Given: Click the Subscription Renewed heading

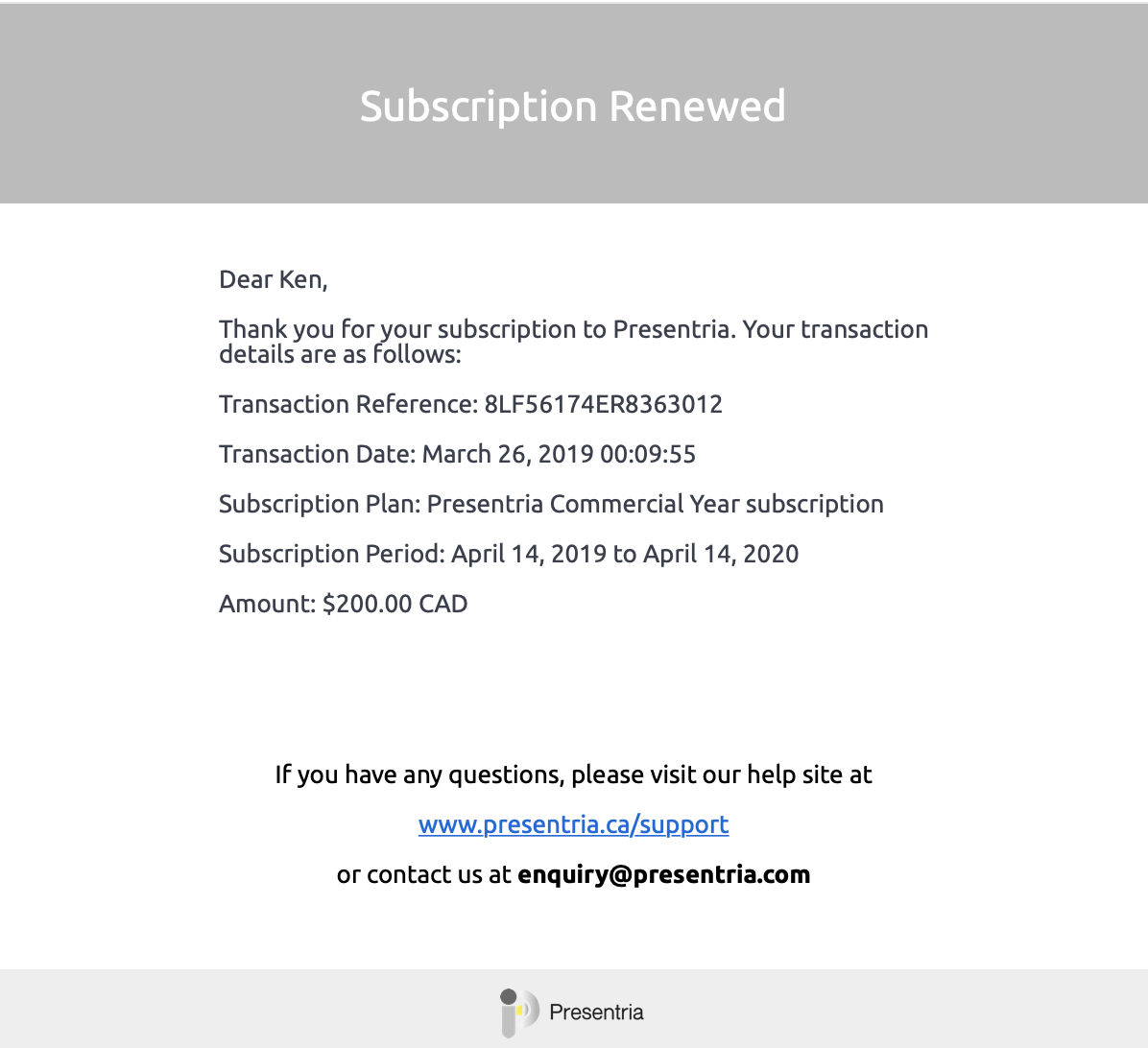Looking at the screenshot, I should pyautogui.click(x=572, y=107).
